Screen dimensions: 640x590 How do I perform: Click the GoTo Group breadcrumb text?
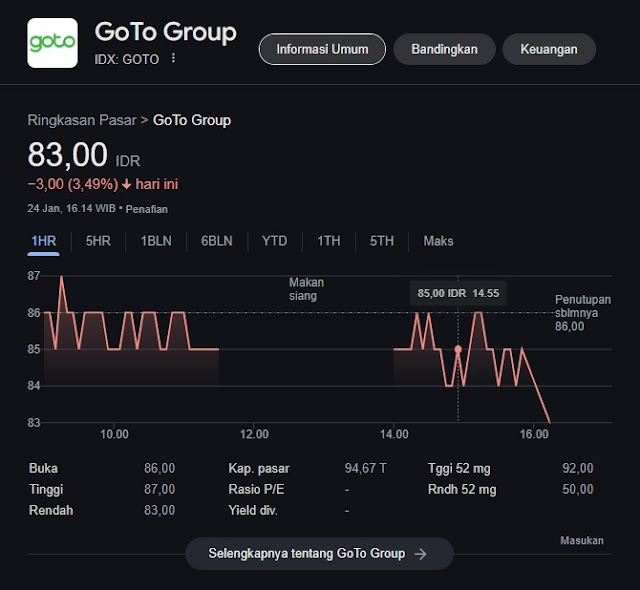(x=192, y=120)
